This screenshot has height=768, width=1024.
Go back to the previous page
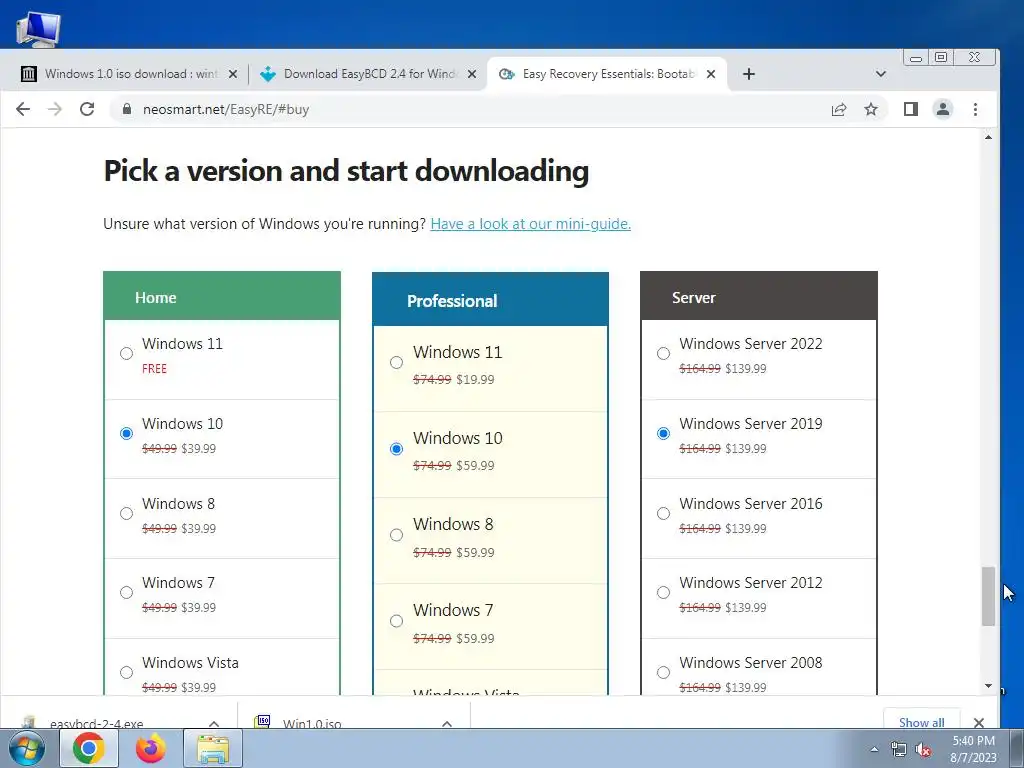pos(23,109)
